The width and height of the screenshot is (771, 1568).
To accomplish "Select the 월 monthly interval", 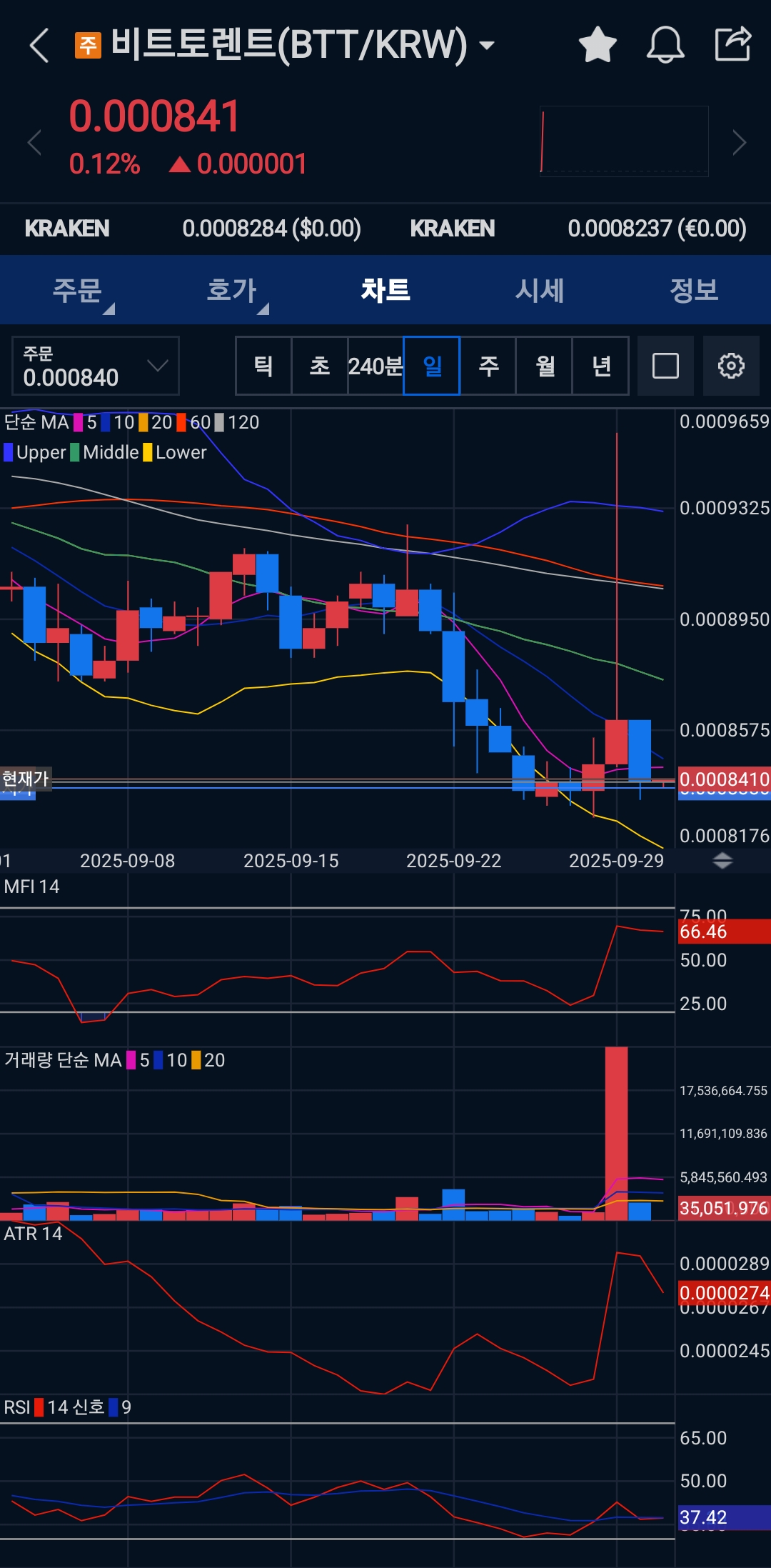I will coord(545,366).
